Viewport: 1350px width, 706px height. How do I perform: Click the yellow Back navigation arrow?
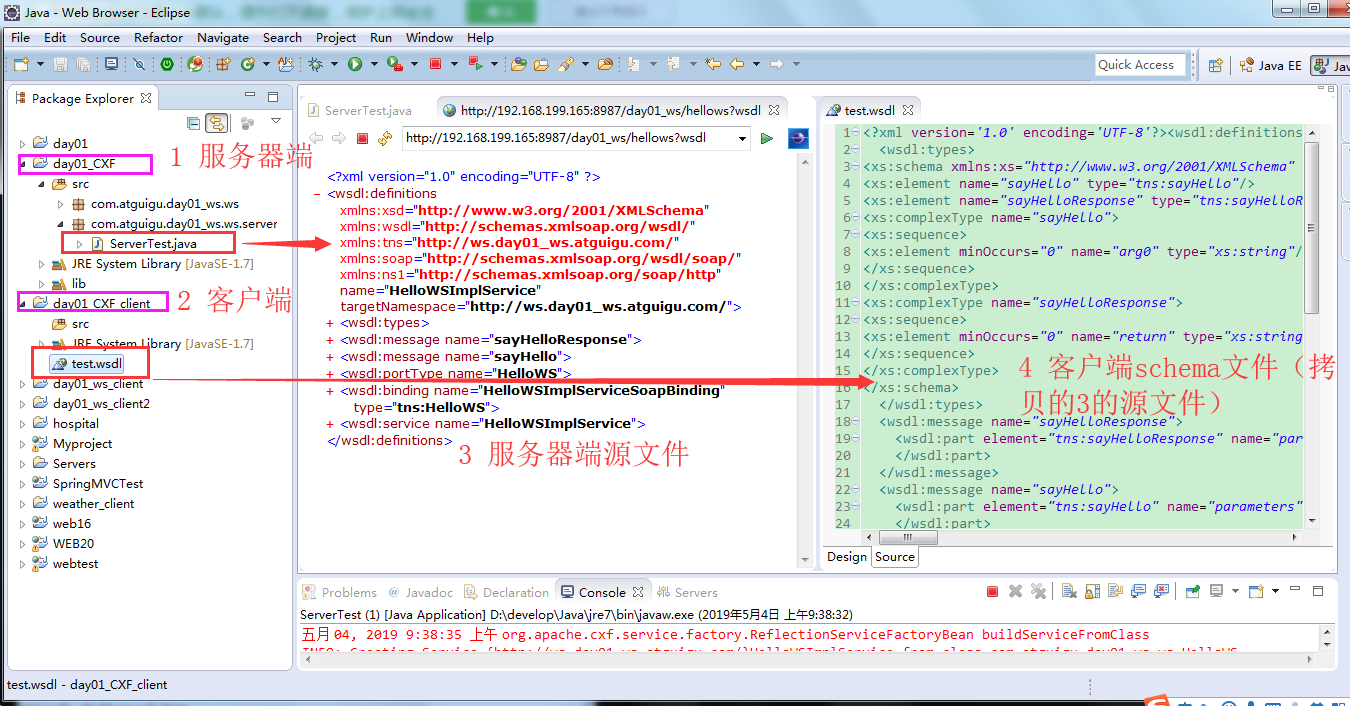coord(737,64)
